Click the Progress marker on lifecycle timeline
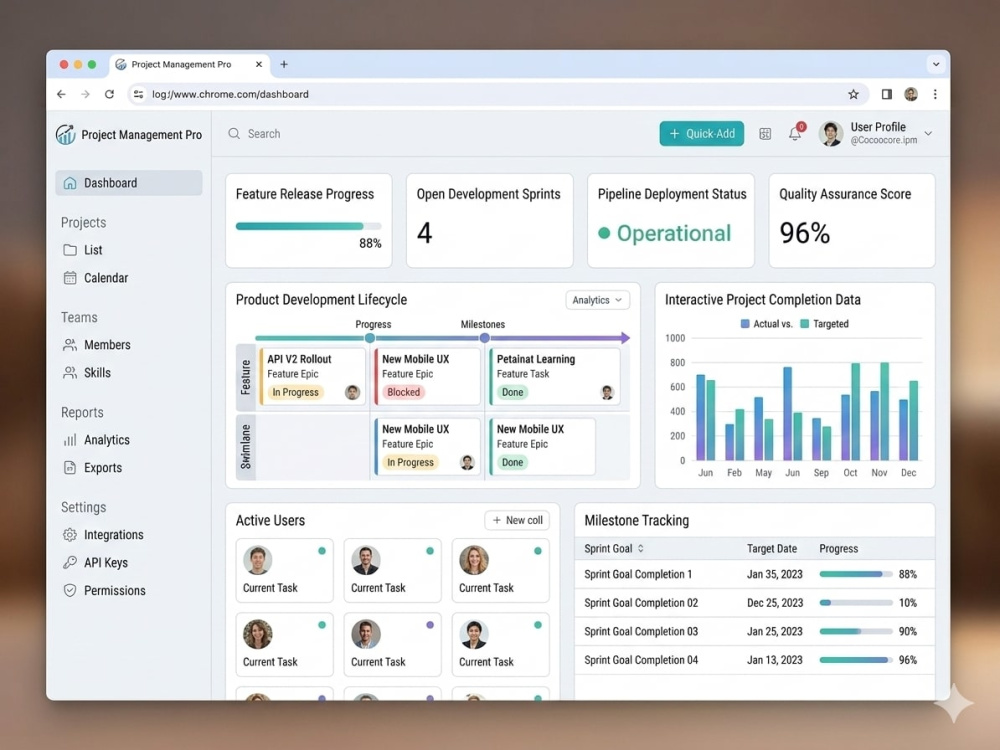The width and height of the screenshot is (1000, 750). click(370, 338)
